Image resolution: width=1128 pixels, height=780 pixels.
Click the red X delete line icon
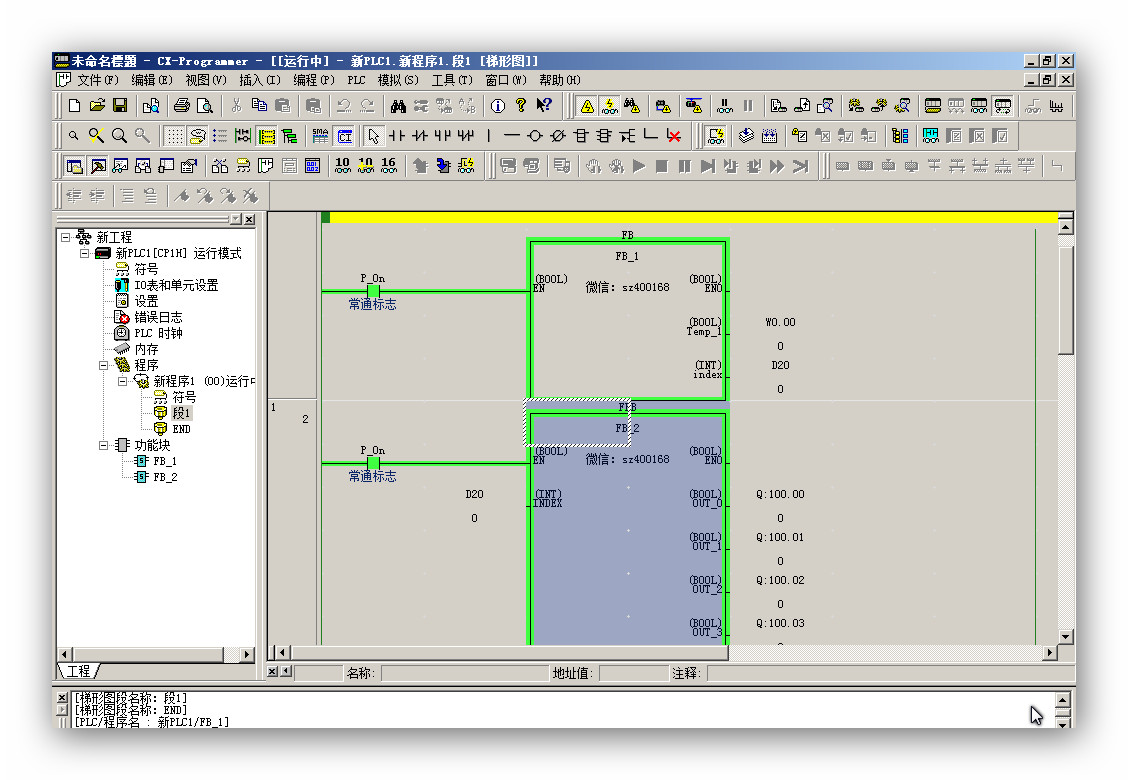tap(674, 136)
